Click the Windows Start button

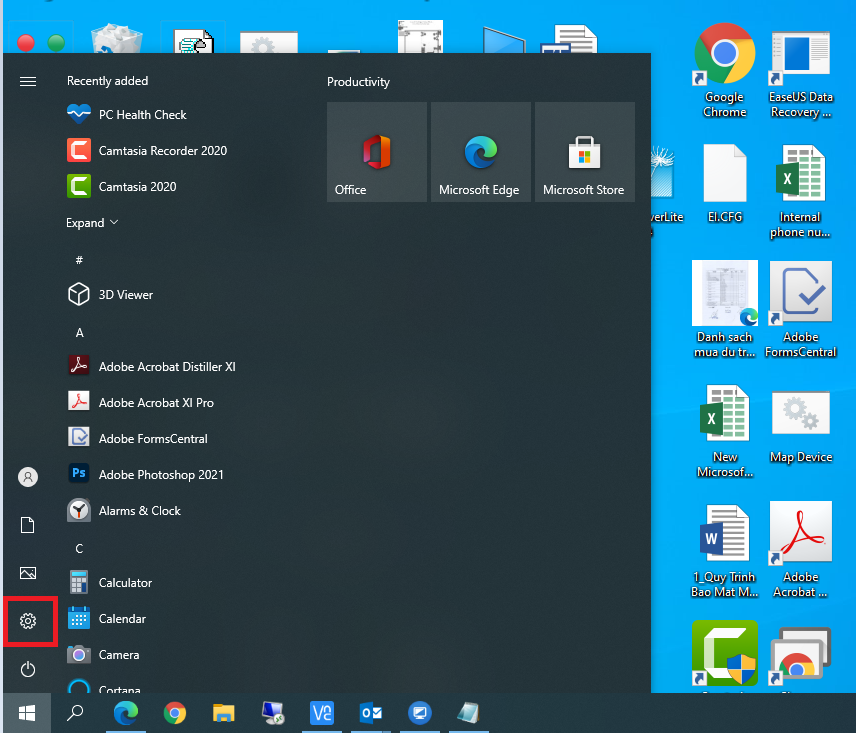tap(27, 713)
